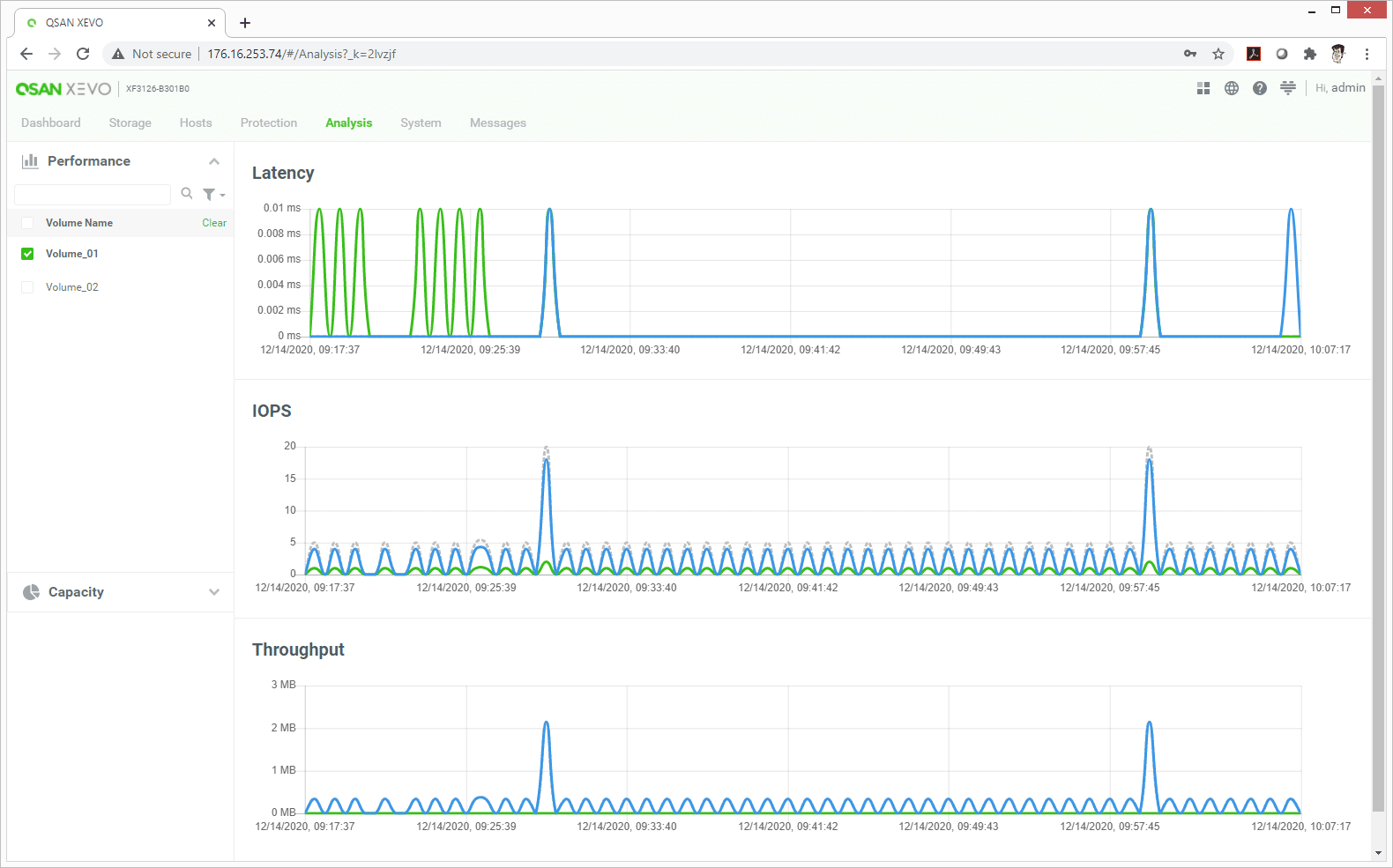Image resolution: width=1393 pixels, height=868 pixels.
Task: Open a new browser tab
Action: tap(245, 23)
